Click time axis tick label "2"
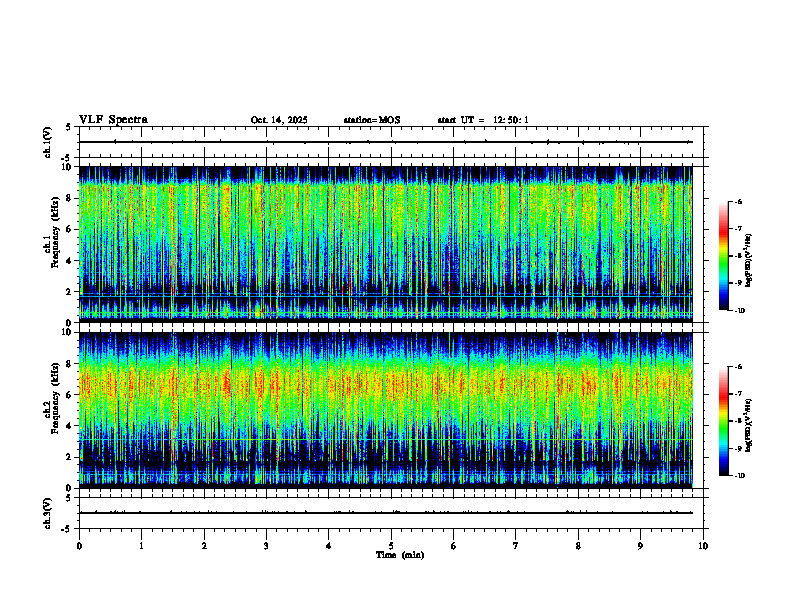 204,546
